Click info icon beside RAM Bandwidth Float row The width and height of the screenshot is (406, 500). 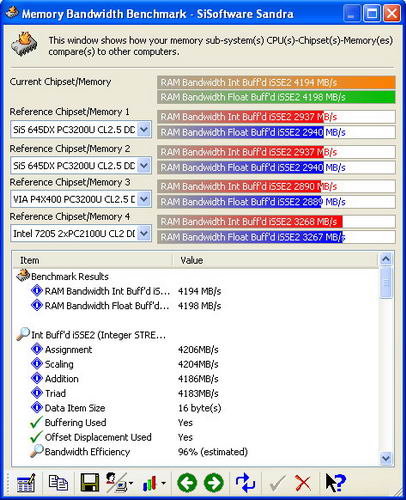coord(37,305)
